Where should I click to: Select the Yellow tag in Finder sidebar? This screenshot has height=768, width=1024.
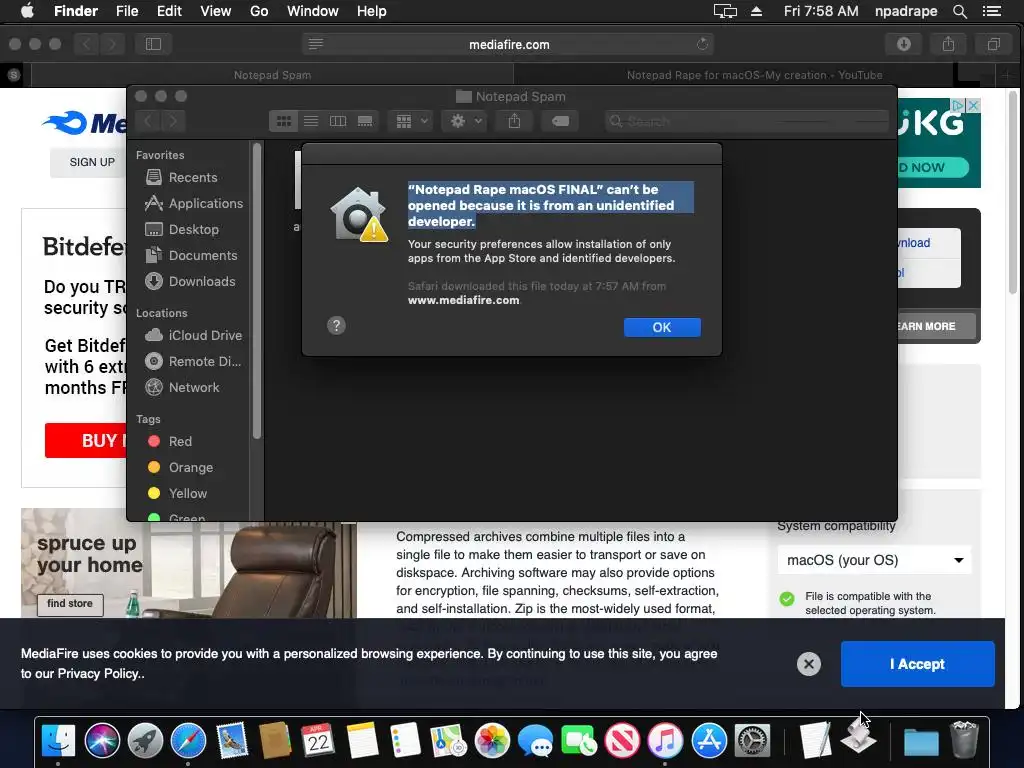point(178,494)
